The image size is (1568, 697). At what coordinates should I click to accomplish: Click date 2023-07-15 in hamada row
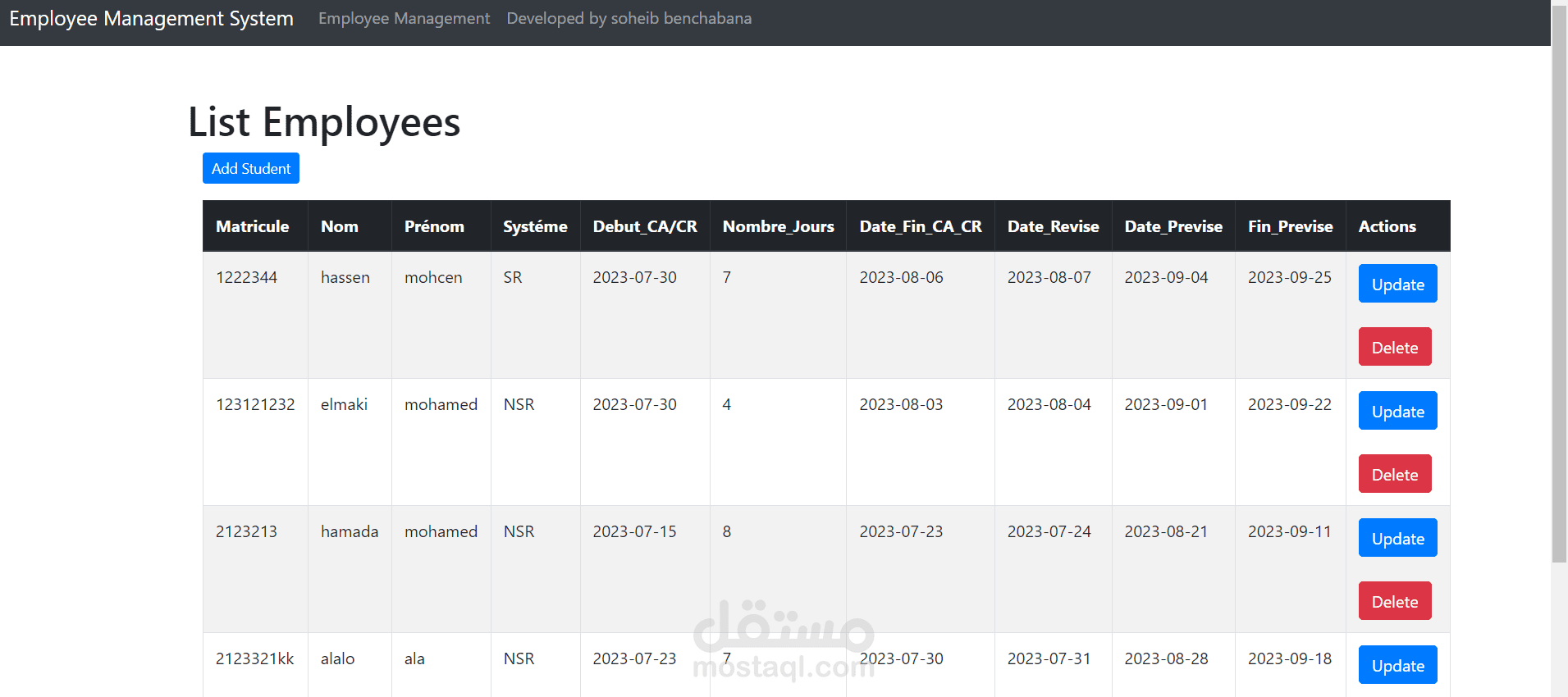[x=635, y=531]
